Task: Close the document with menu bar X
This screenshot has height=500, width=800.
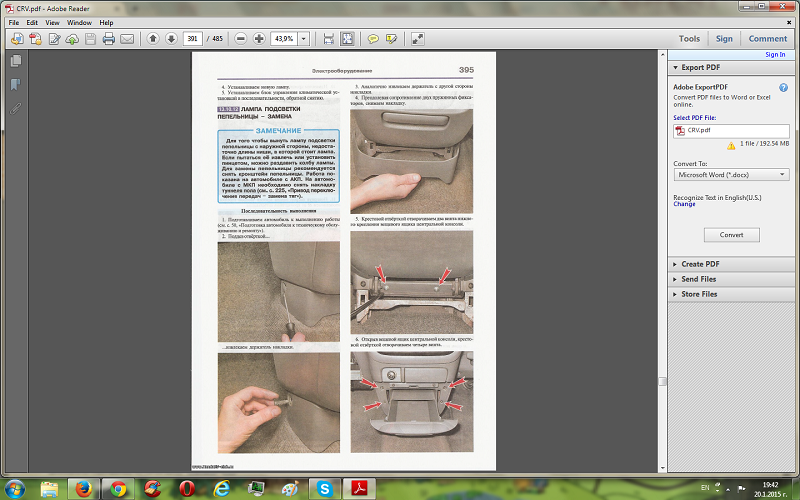Action: (789, 22)
